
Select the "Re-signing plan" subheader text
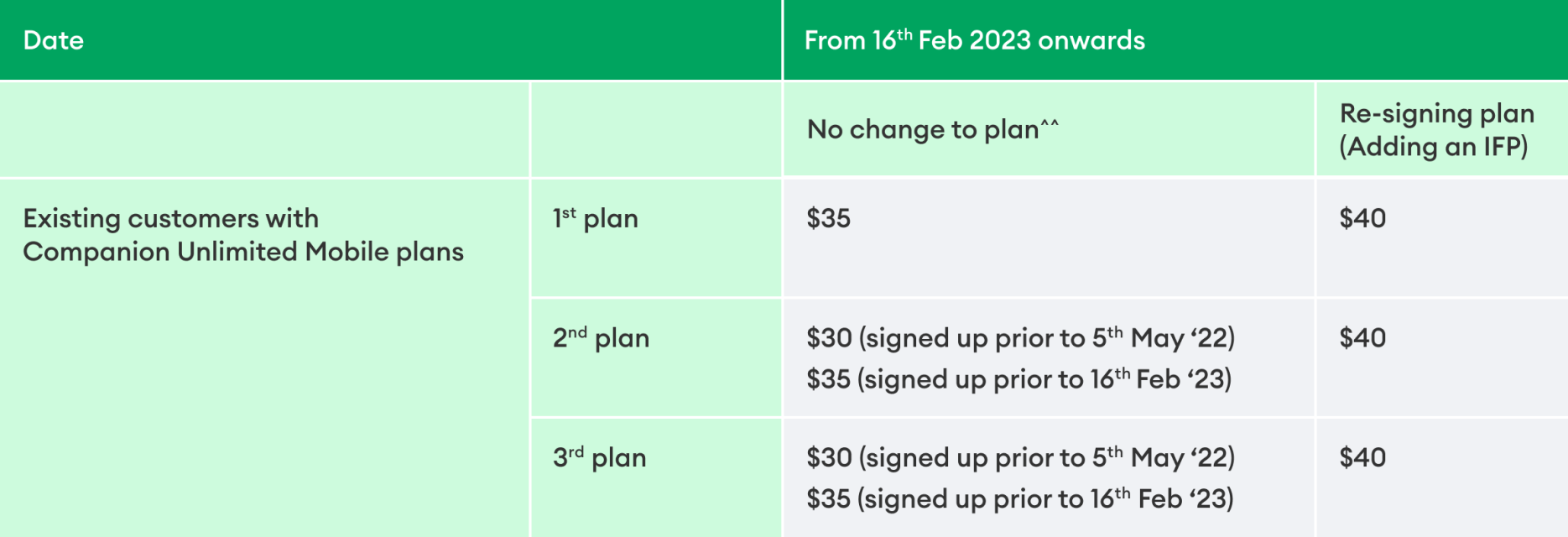pyautogui.click(x=1436, y=113)
